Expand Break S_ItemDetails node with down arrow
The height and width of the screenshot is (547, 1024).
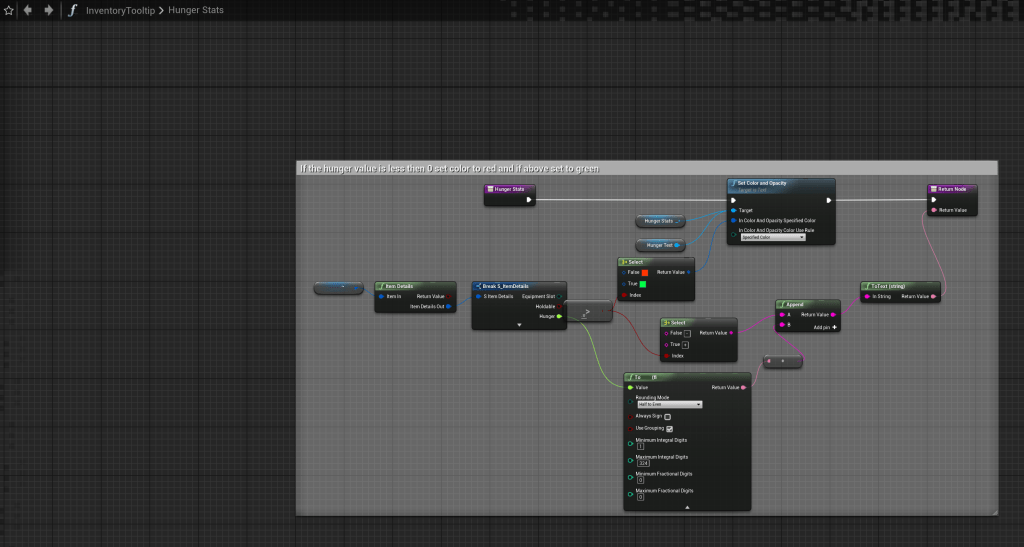[519, 324]
